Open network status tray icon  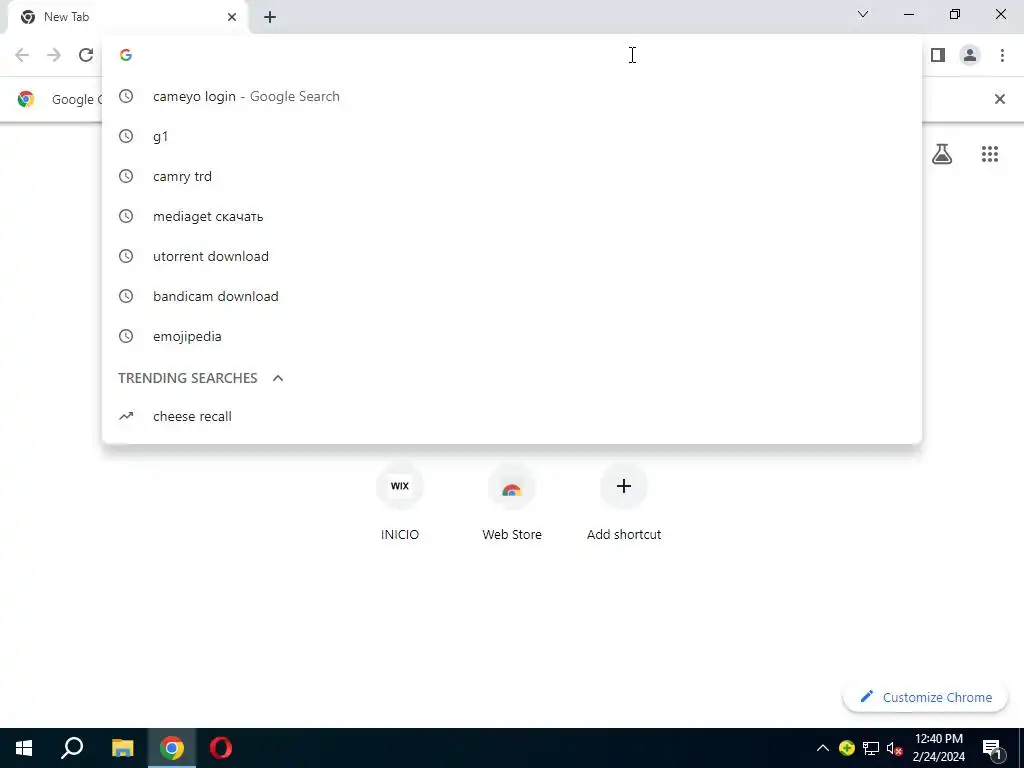click(x=871, y=748)
